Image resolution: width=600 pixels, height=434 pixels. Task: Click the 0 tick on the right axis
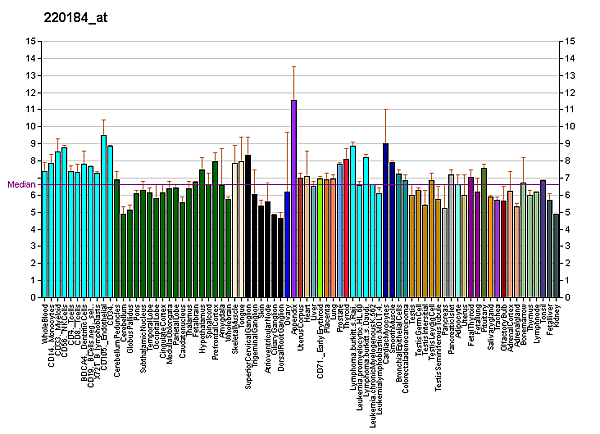pos(570,298)
